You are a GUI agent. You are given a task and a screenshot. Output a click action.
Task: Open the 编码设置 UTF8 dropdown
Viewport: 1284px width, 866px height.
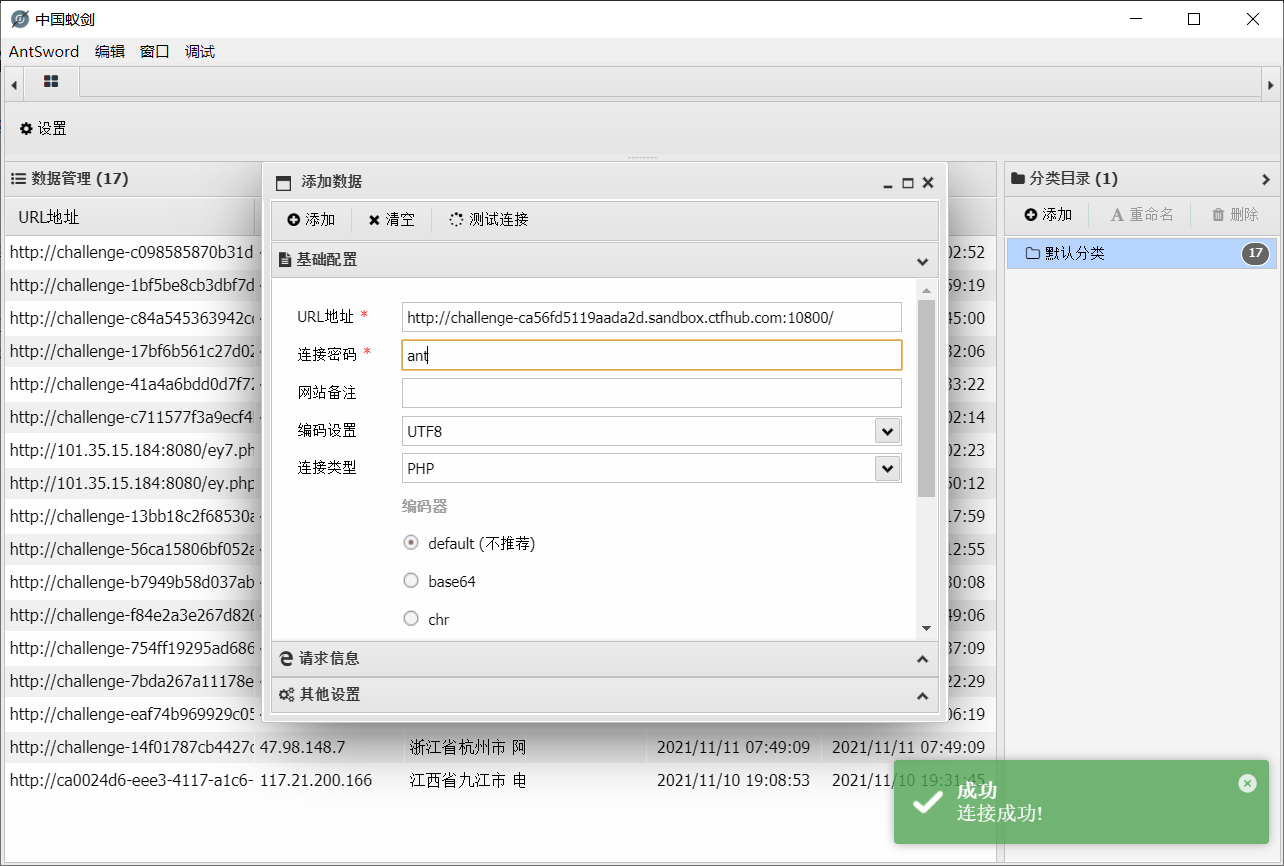[x=886, y=430]
